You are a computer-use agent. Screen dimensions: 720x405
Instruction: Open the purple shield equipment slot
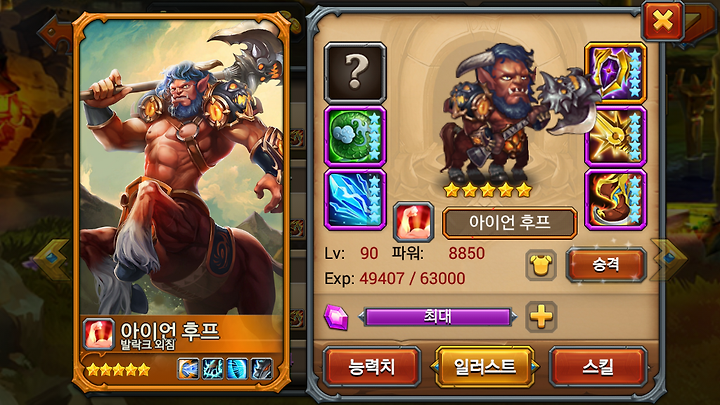point(615,73)
